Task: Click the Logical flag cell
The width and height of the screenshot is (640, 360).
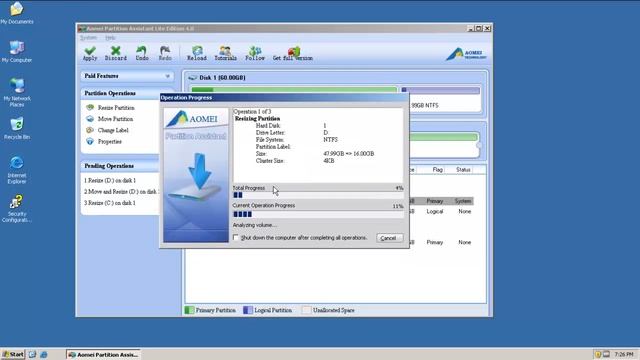Action: pos(435,211)
